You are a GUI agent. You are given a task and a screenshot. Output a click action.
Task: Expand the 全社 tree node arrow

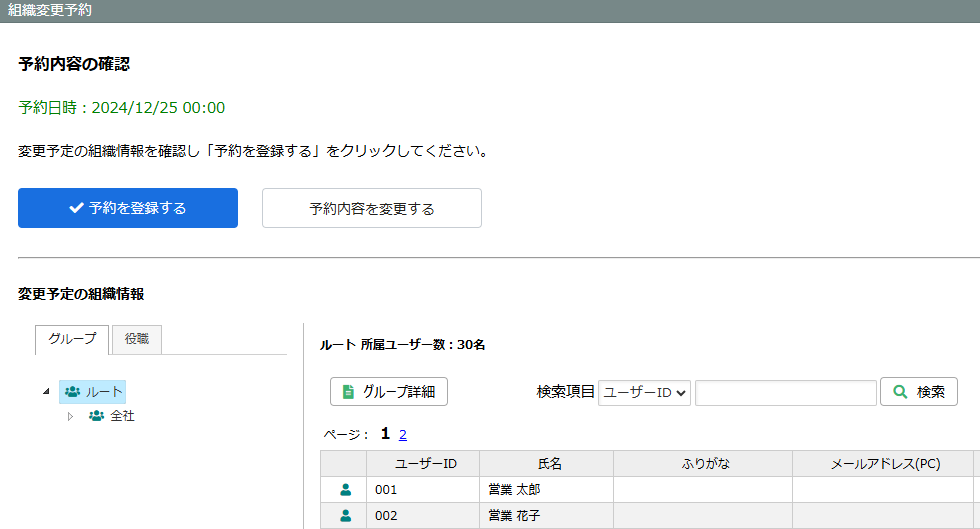tap(70, 416)
